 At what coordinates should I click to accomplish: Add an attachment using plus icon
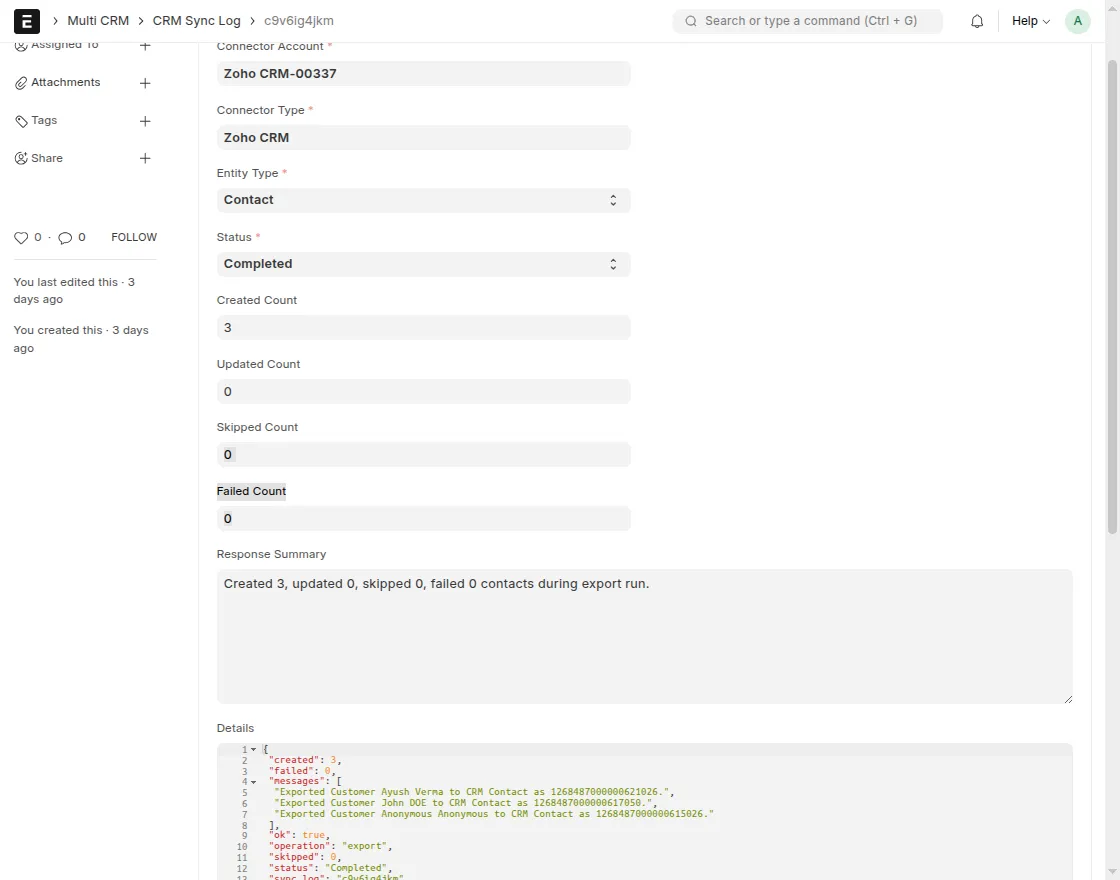[145, 83]
